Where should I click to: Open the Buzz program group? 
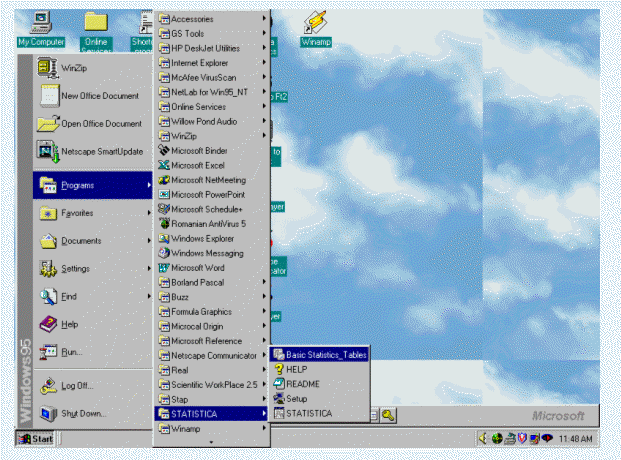click(x=212, y=297)
